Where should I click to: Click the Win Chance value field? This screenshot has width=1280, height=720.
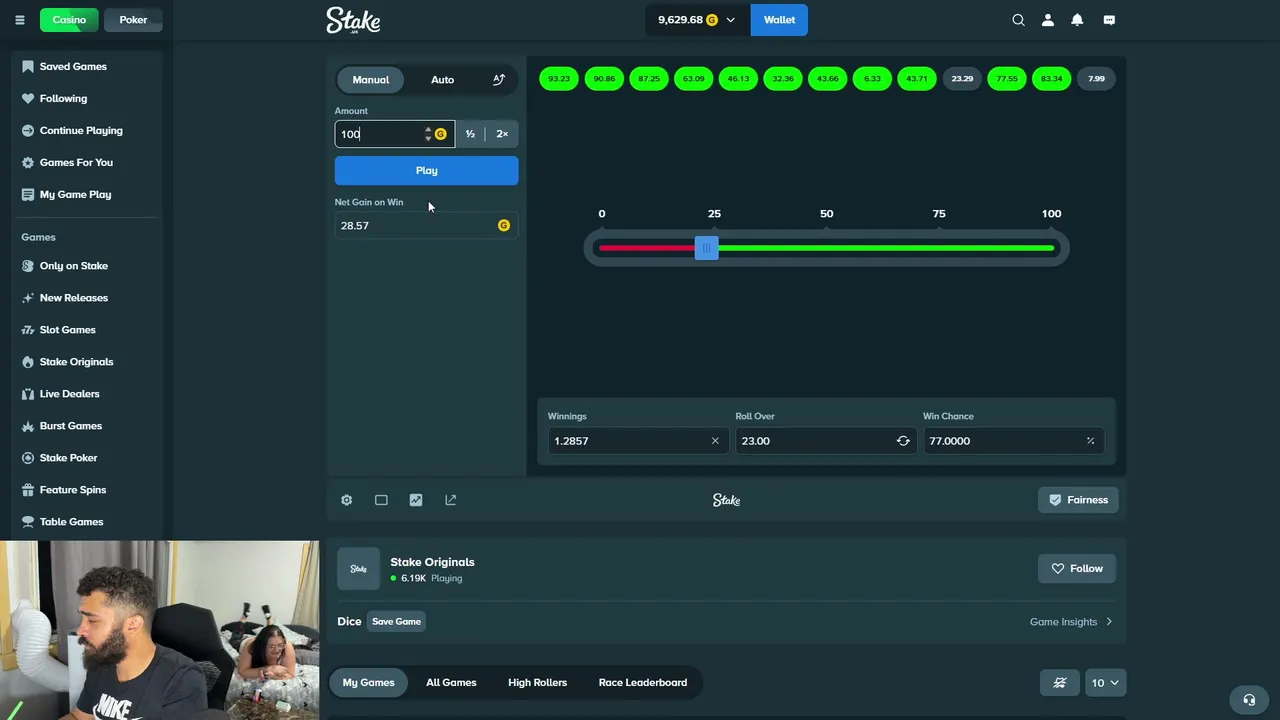1013,441
